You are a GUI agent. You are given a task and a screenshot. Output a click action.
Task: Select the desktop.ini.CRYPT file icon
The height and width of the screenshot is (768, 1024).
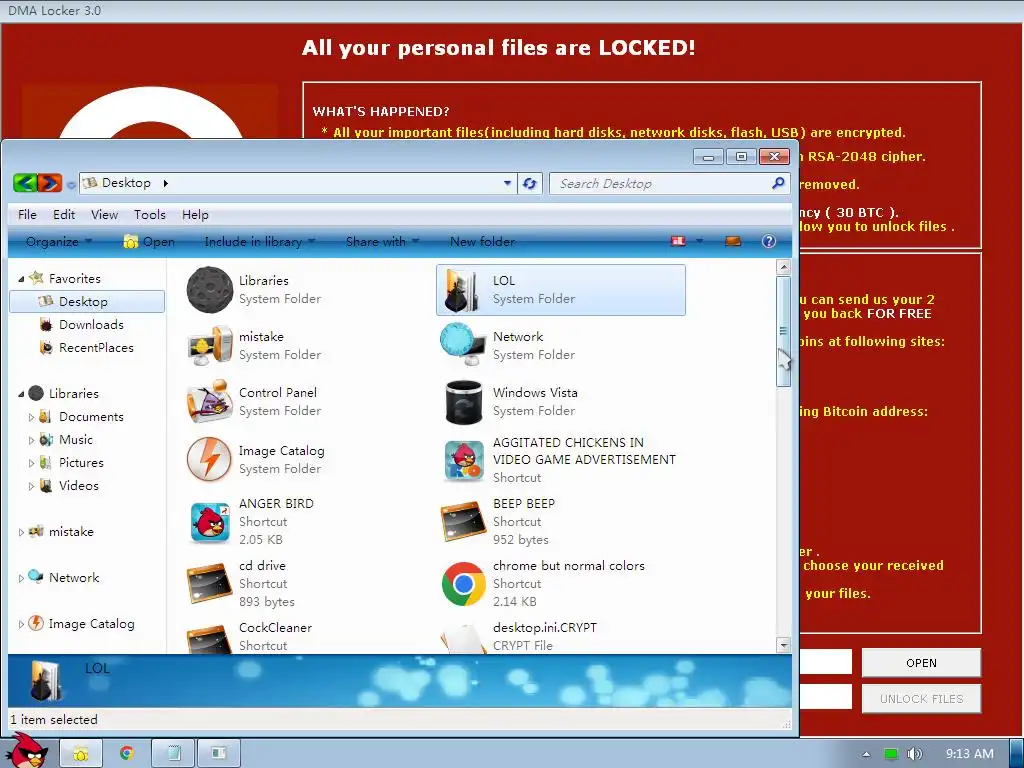tap(463, 640)
